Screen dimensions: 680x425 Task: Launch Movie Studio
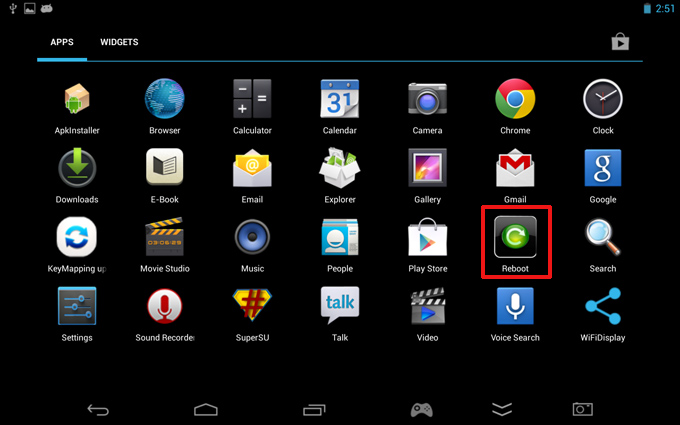(x=164, y=237)
